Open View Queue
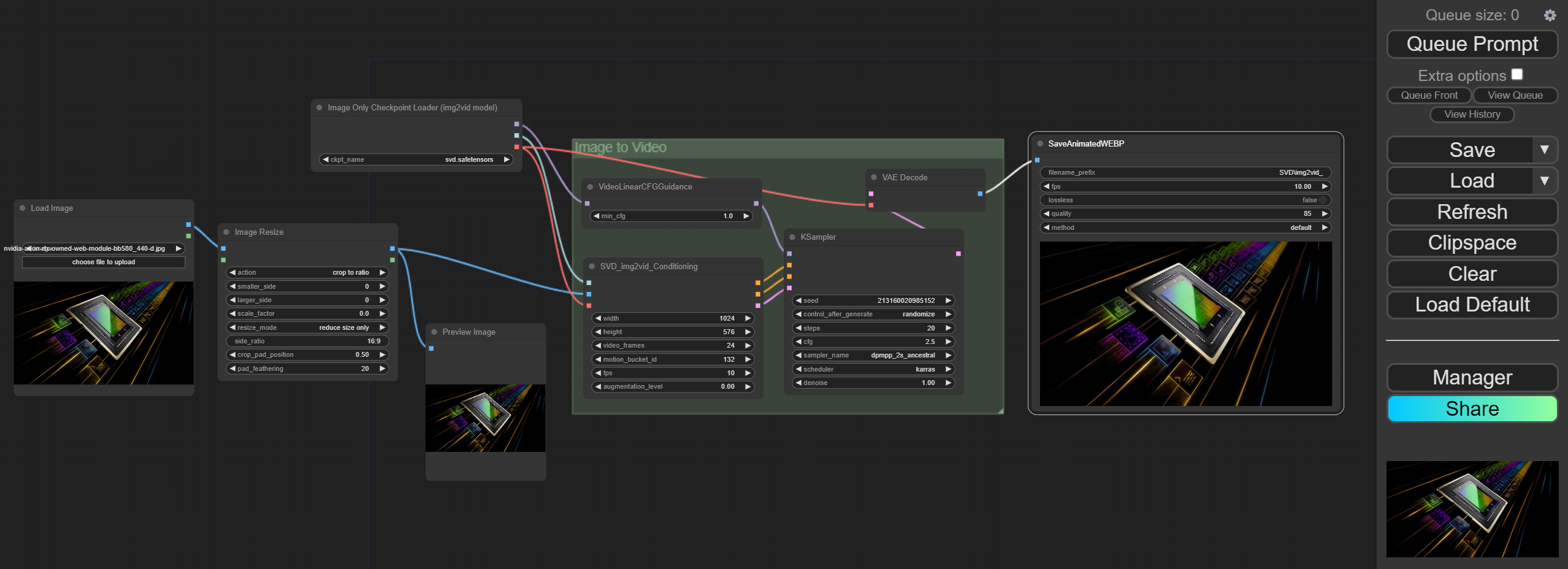The image size is (1568, 569). tap(1515, 95)
